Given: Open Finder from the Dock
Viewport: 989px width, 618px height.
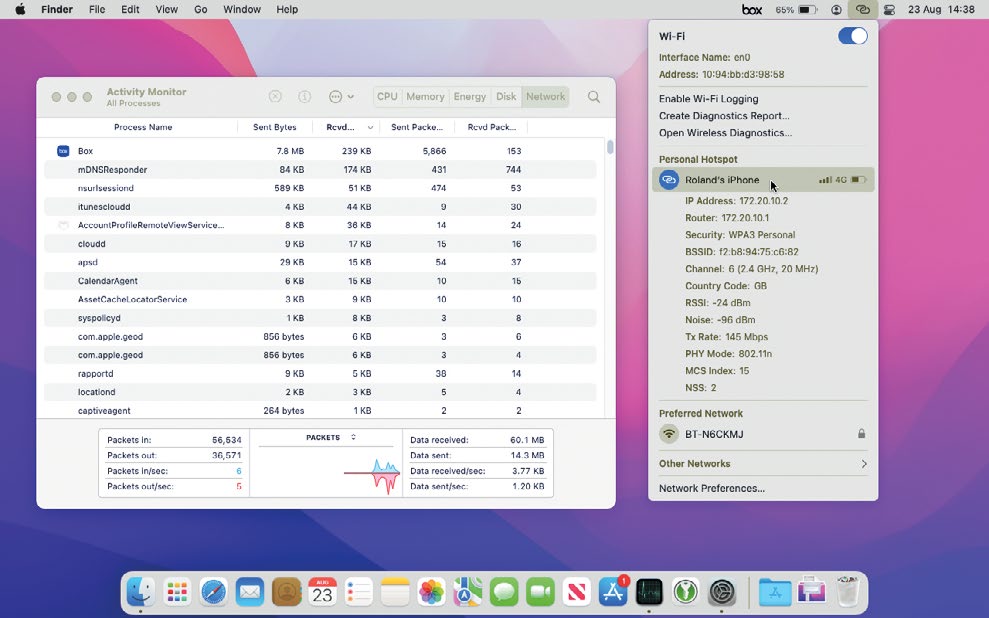Looking at the screenshot, I should click(141, 592).
